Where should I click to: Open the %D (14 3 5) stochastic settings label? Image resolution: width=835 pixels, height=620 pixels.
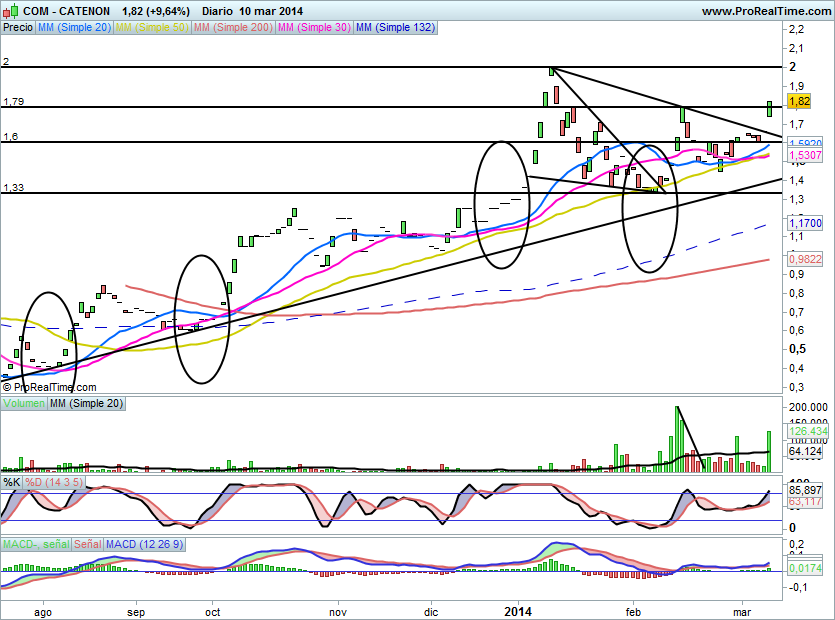pyautogui.click(x=54, y=482)
